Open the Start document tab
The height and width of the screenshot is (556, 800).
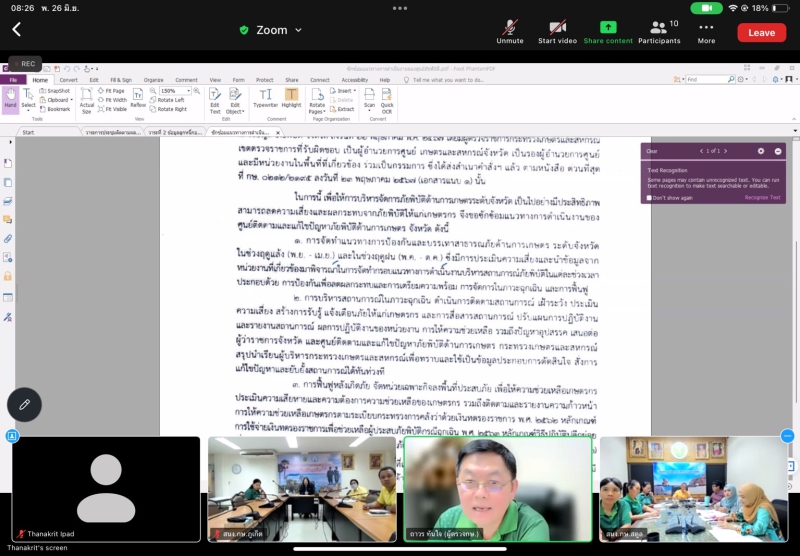[x=28, y=131]
